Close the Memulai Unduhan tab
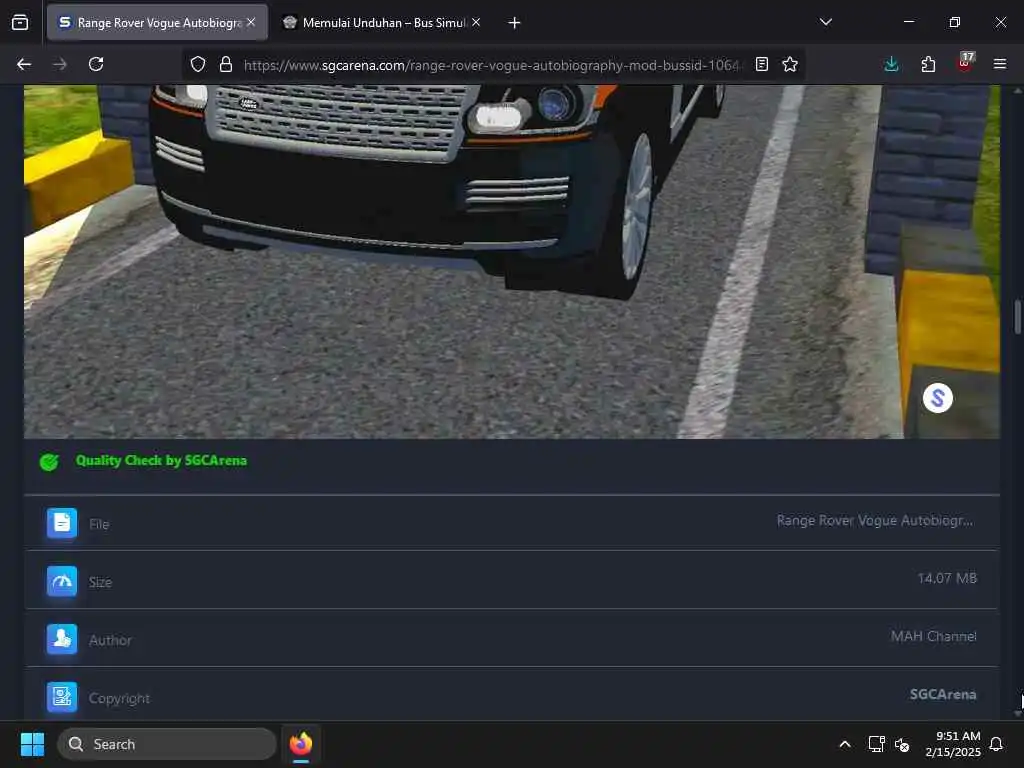Viewport: 1024px width, 768px height. point(476,22)
